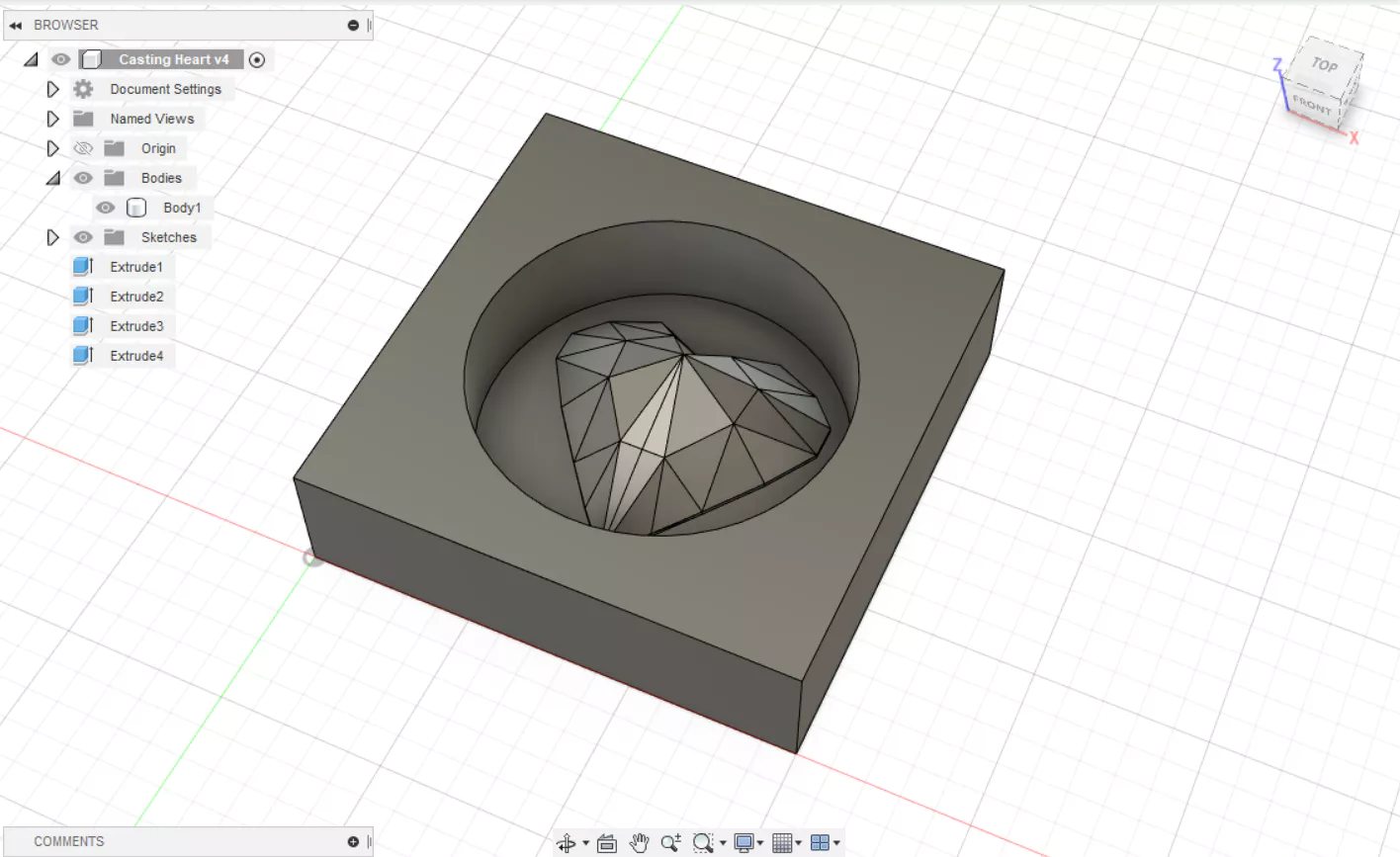Select the Zoom plus/minus tool

(671, 843)
